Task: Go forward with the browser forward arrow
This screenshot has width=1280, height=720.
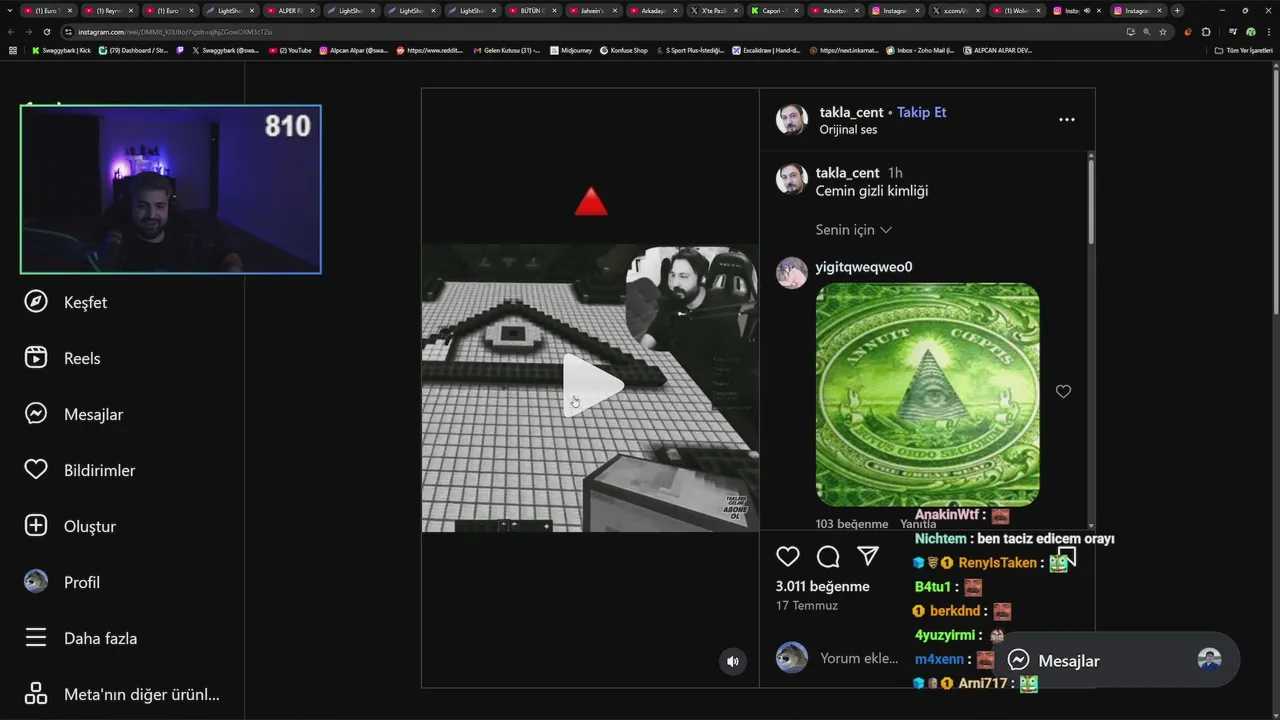Action: point(29,32)
